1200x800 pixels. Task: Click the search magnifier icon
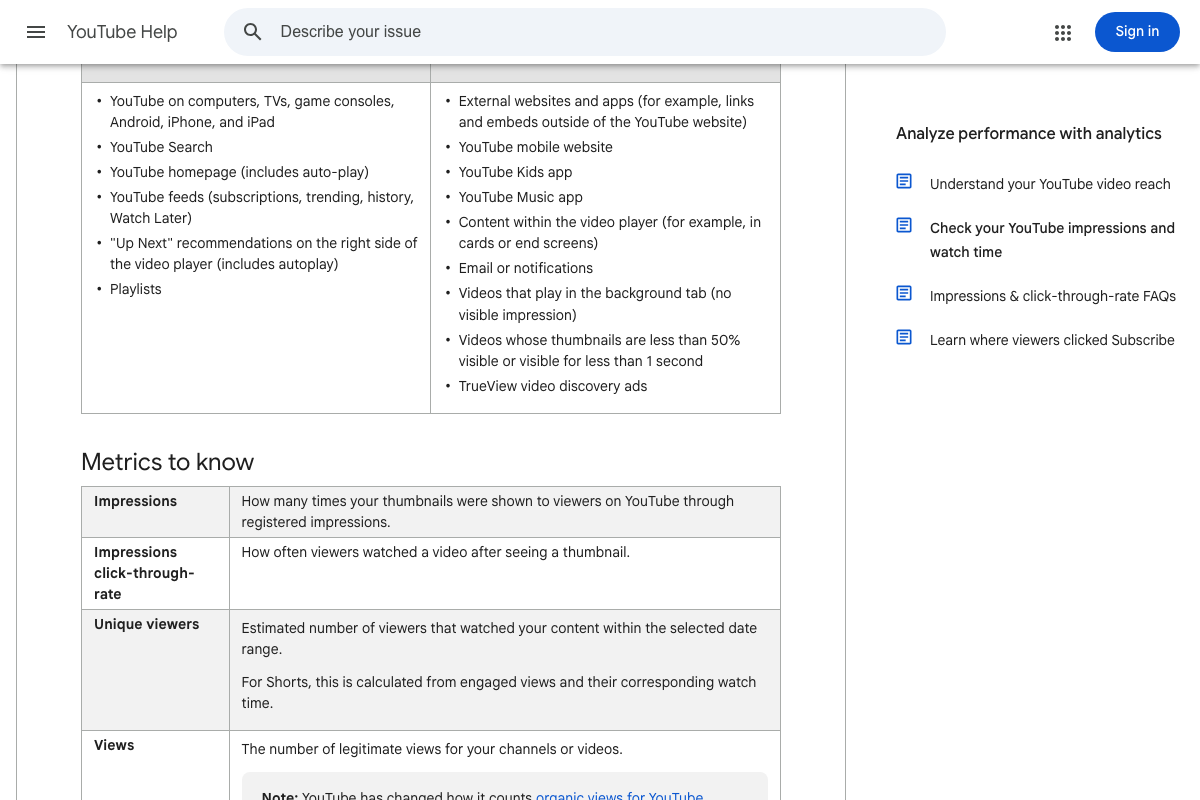253,32
